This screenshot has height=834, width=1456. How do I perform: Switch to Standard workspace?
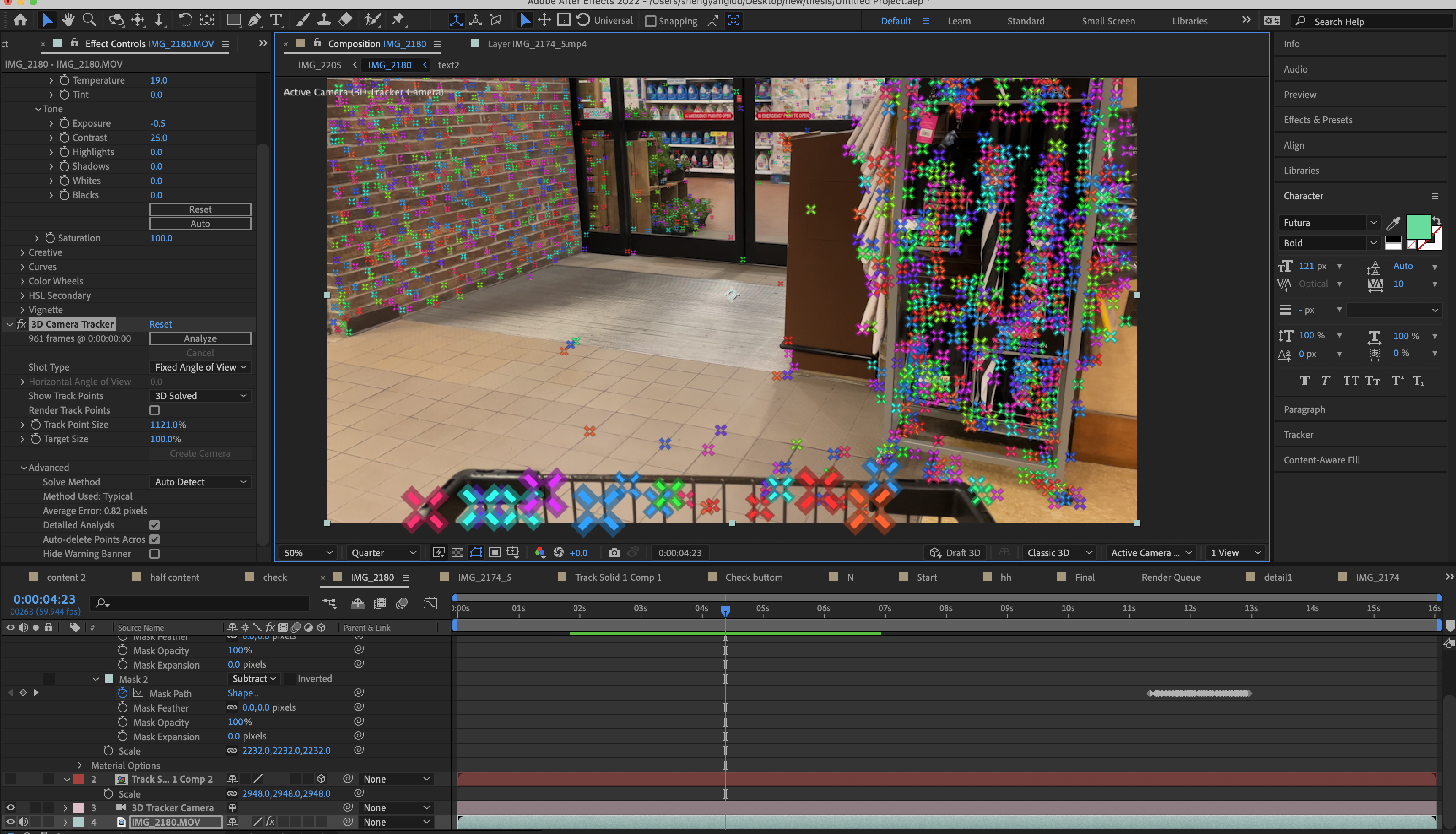(x=1025, y=21)
